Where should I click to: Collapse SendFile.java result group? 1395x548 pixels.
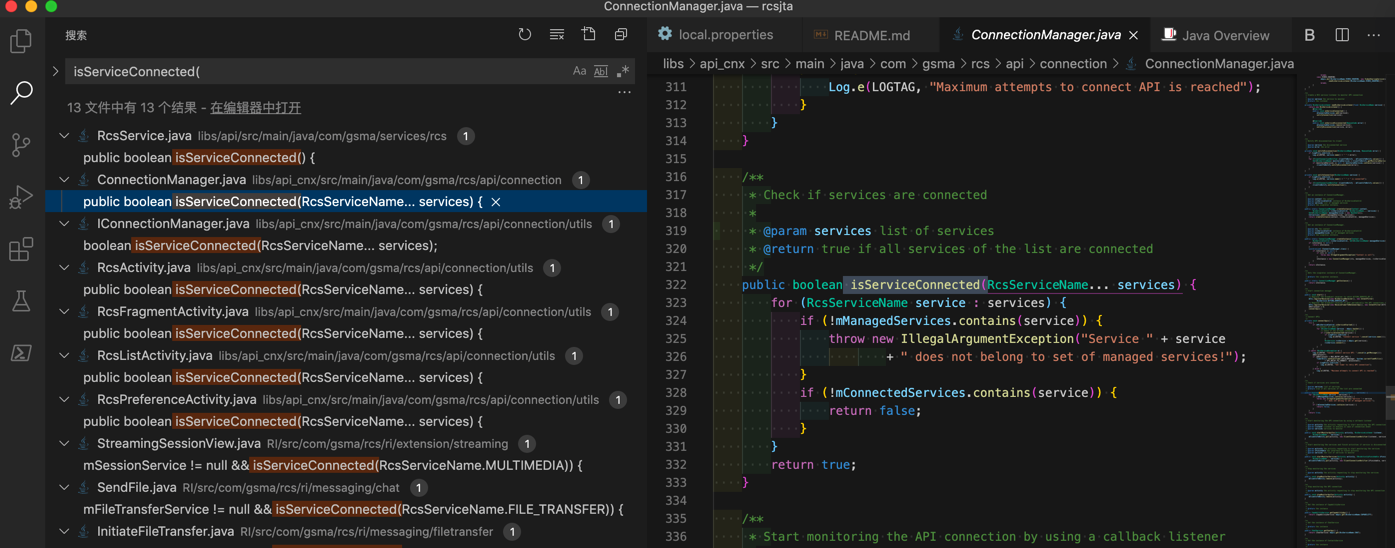pos(64,488)
